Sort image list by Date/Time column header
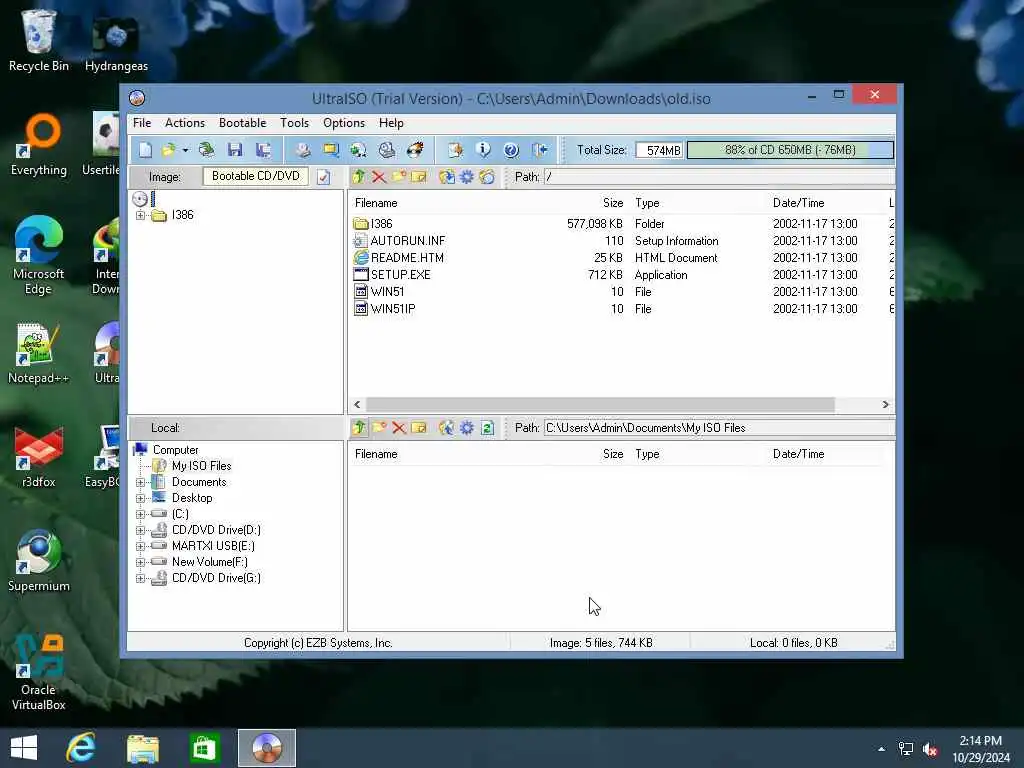The image size is (1024, 768). click(798, 203)
